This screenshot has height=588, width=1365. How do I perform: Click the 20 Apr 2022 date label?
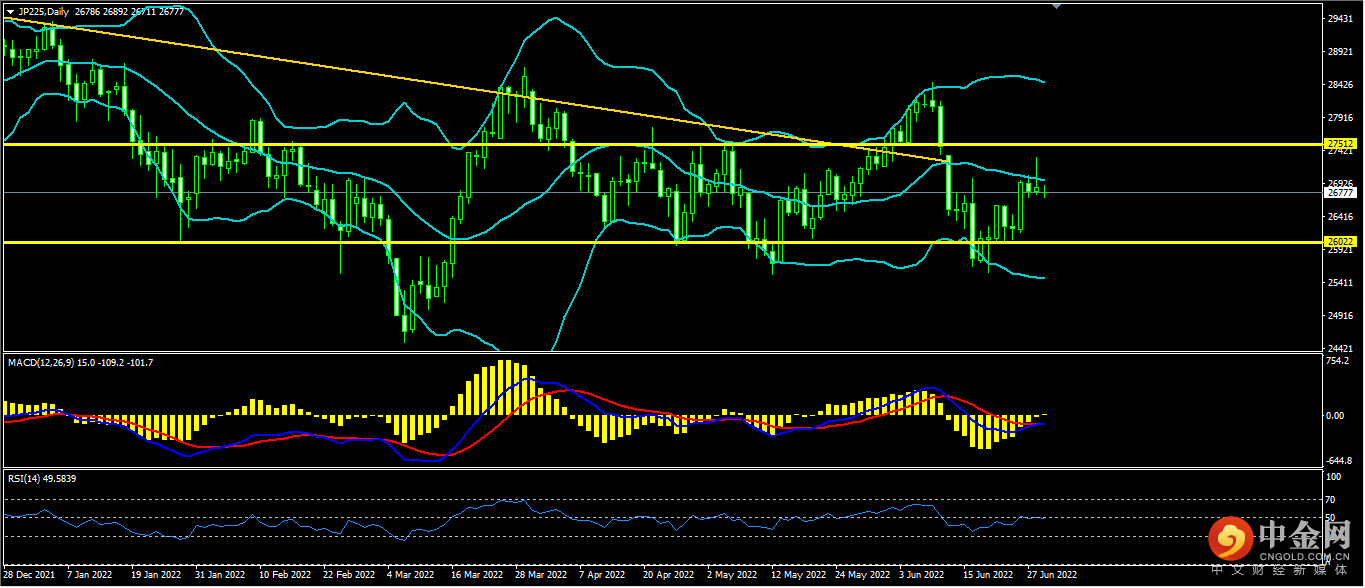pyautogui.click(x=668, y=576)
